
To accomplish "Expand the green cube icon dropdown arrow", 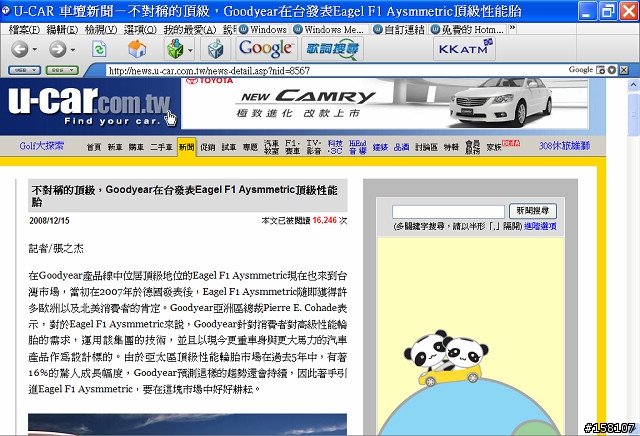I will [190, 50].
